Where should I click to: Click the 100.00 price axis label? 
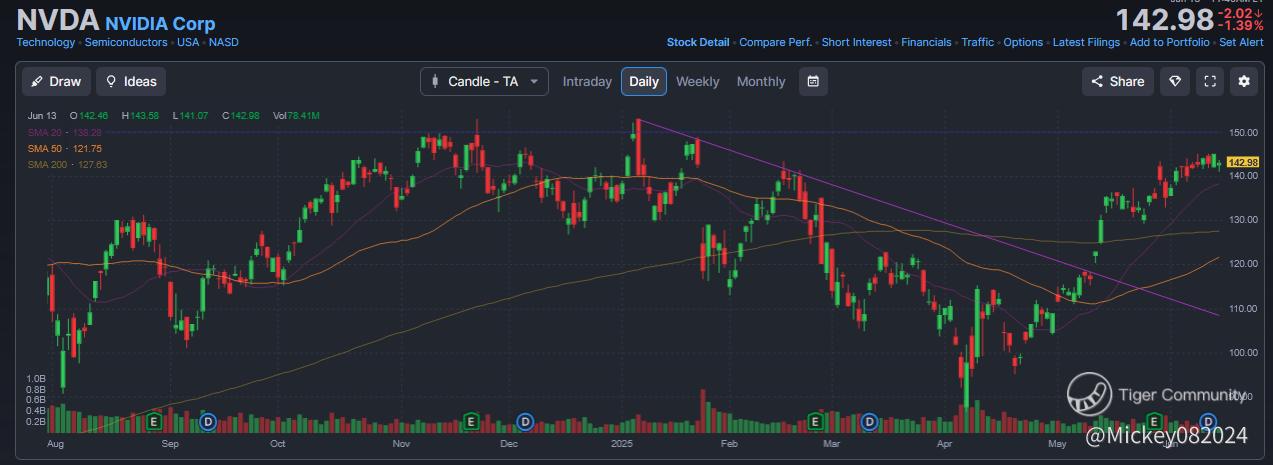(x=1243, y=352)
